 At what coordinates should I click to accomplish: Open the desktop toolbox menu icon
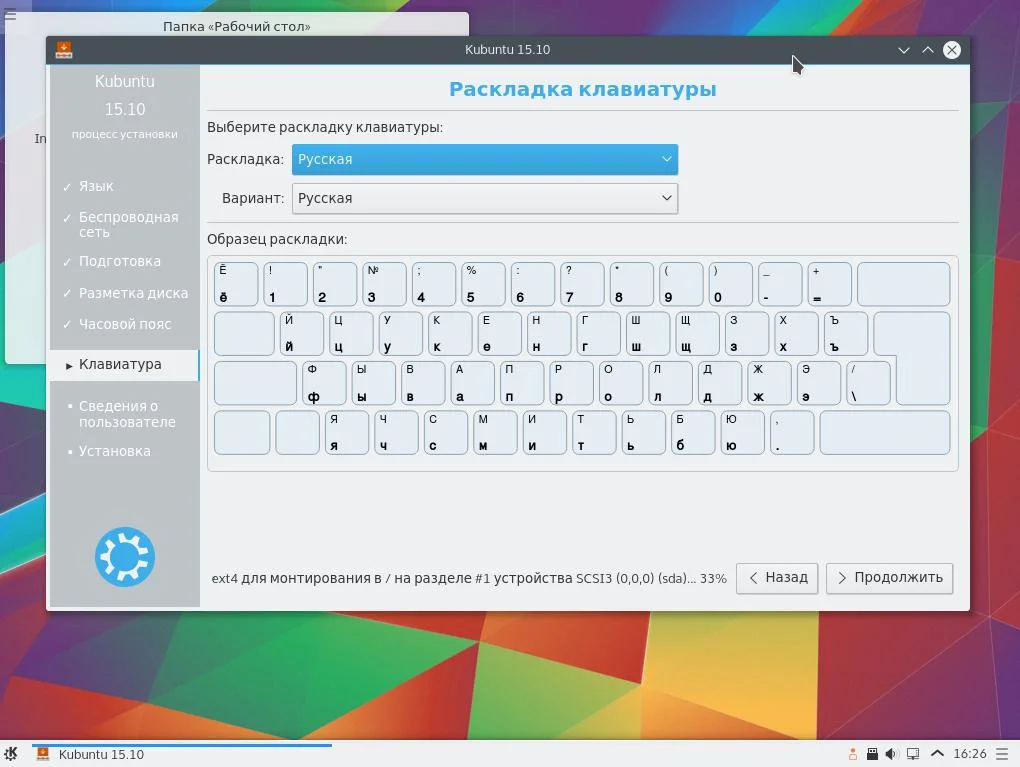[x=10, y=14]
